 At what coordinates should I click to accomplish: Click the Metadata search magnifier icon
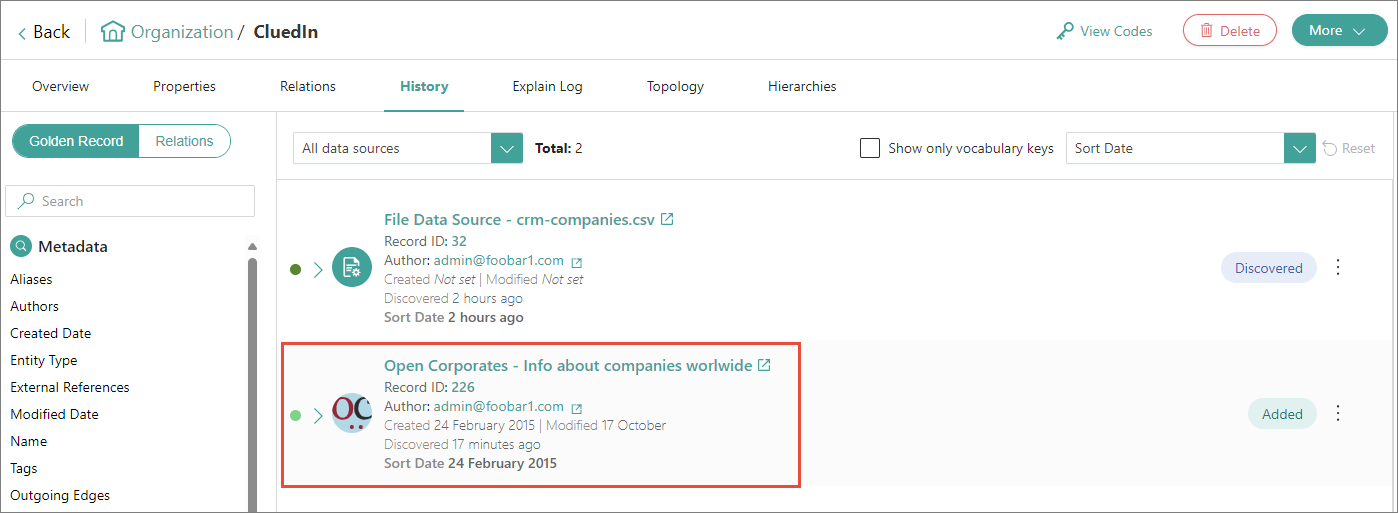[21, 247]
